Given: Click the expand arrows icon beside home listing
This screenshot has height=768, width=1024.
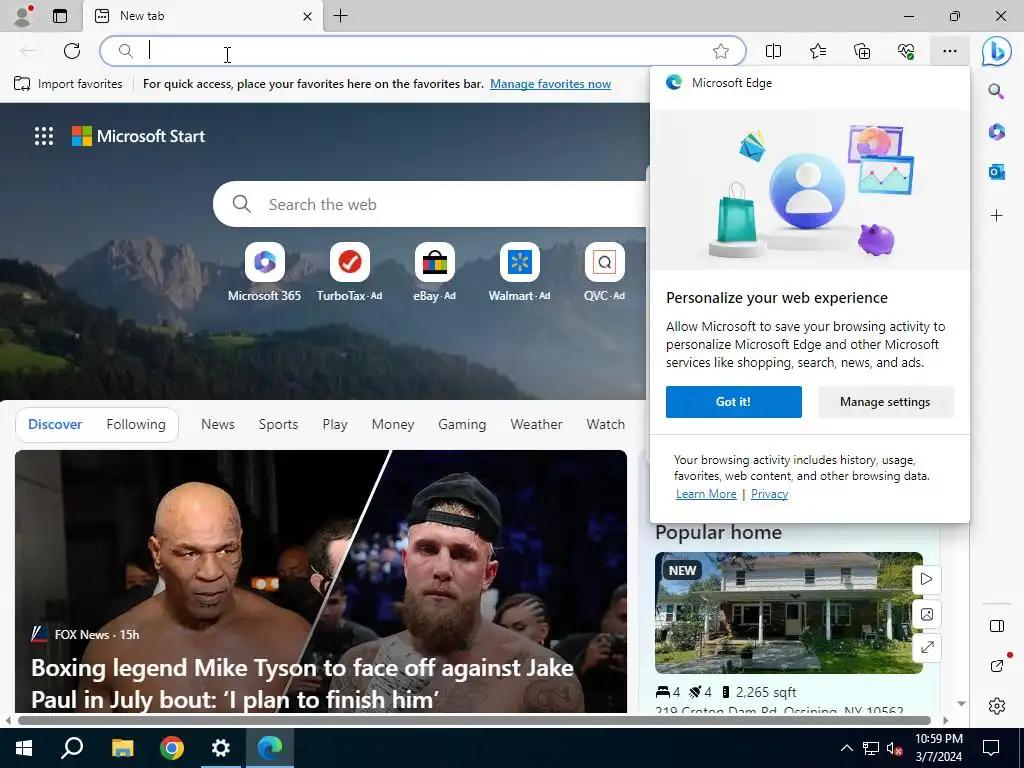Looking at the screenshot, I should click(926, 648).
